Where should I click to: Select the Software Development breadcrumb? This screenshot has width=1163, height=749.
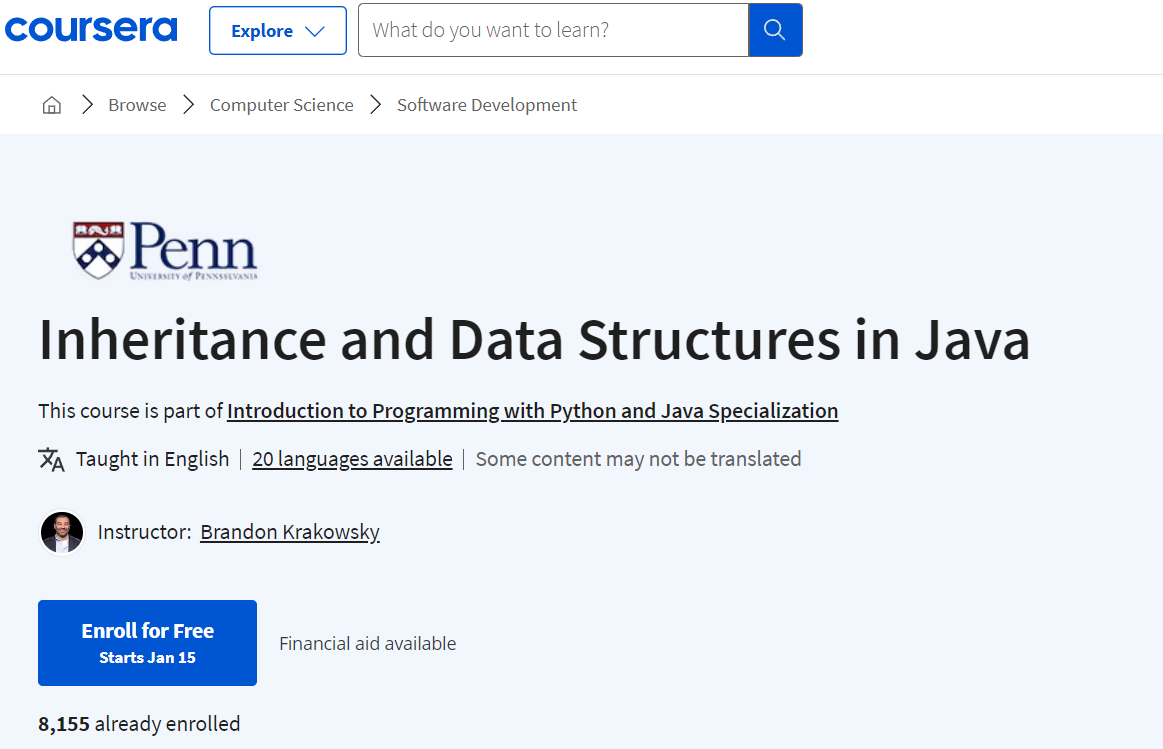[486, 105]
